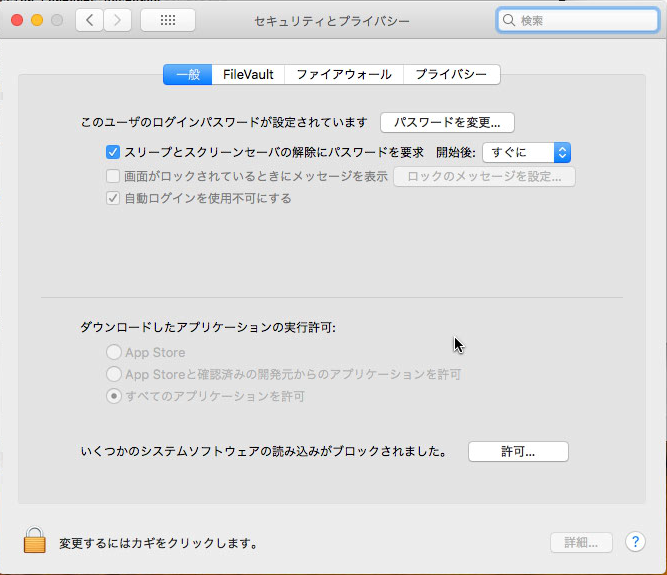Focus the 検索 search field
This screenshot has height=575, width=667.
click(578, 20)
